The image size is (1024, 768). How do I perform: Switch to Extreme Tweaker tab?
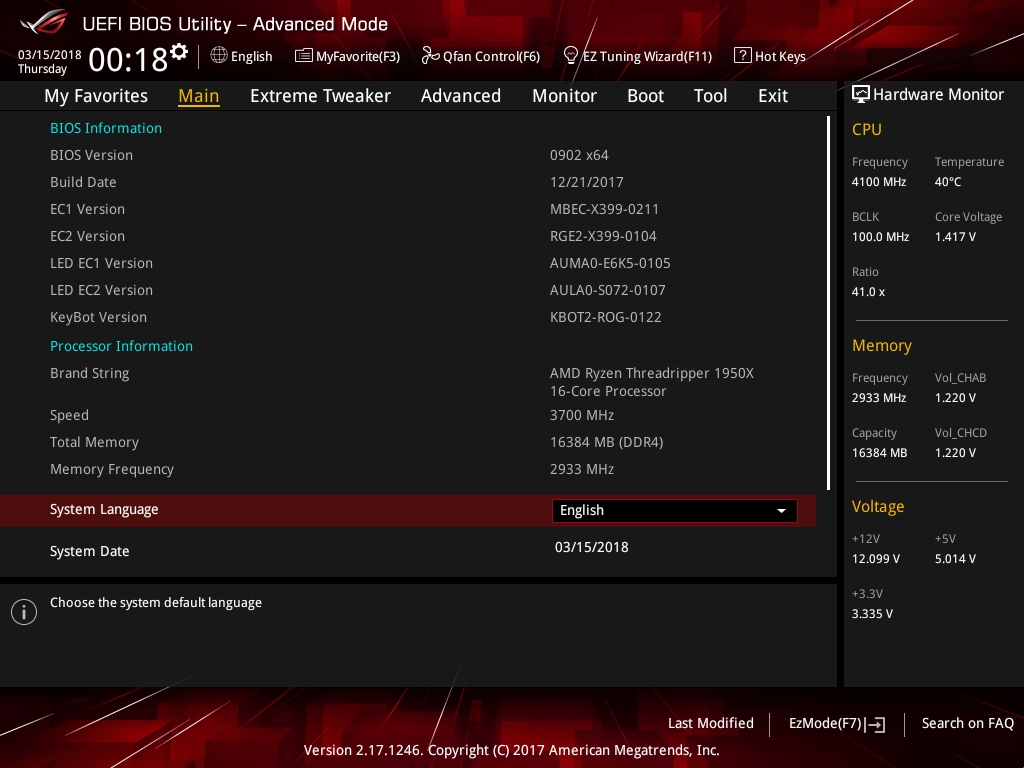320,96
